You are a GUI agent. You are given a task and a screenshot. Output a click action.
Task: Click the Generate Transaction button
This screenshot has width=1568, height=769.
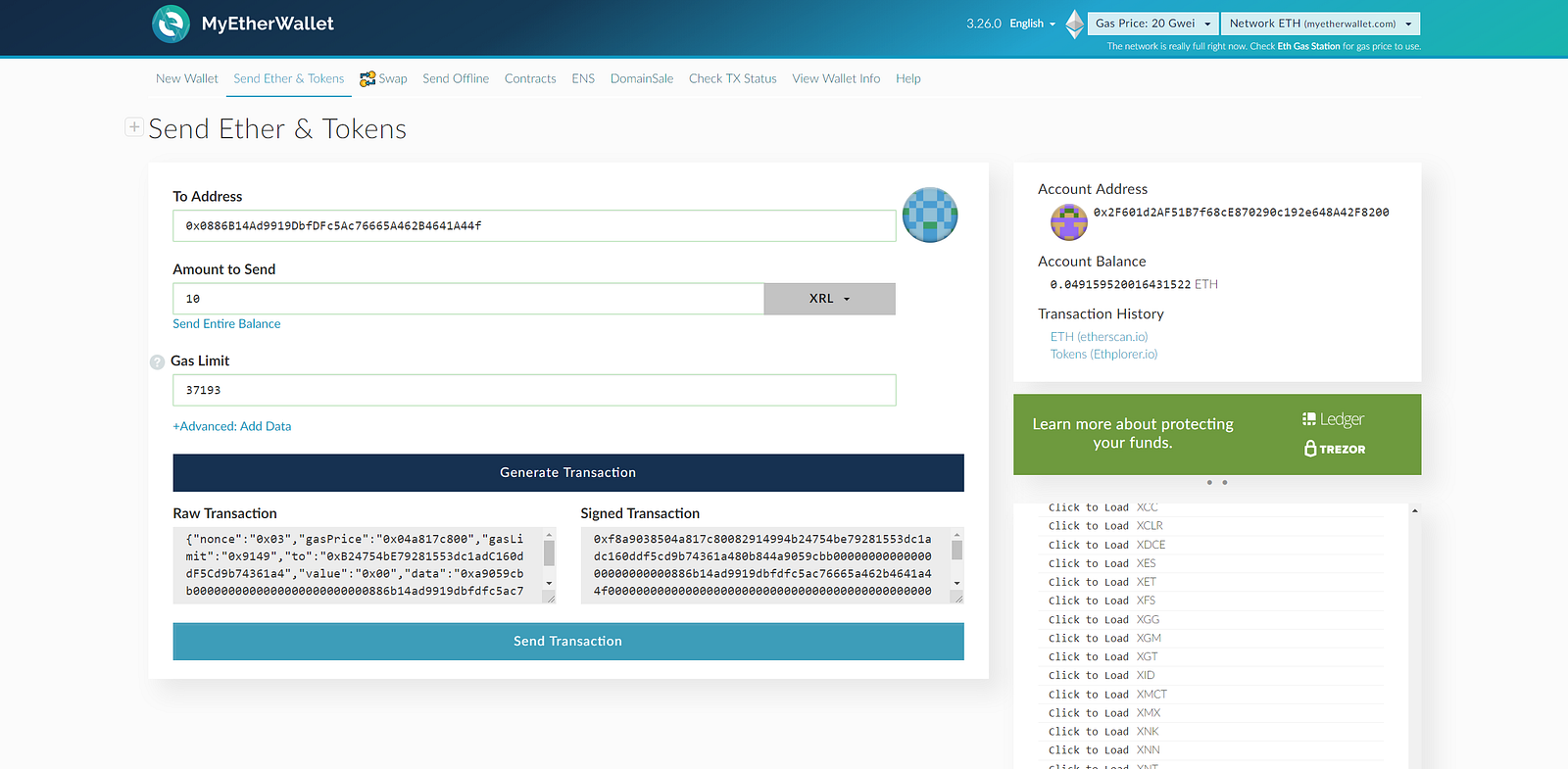click(x=568, y=472)
